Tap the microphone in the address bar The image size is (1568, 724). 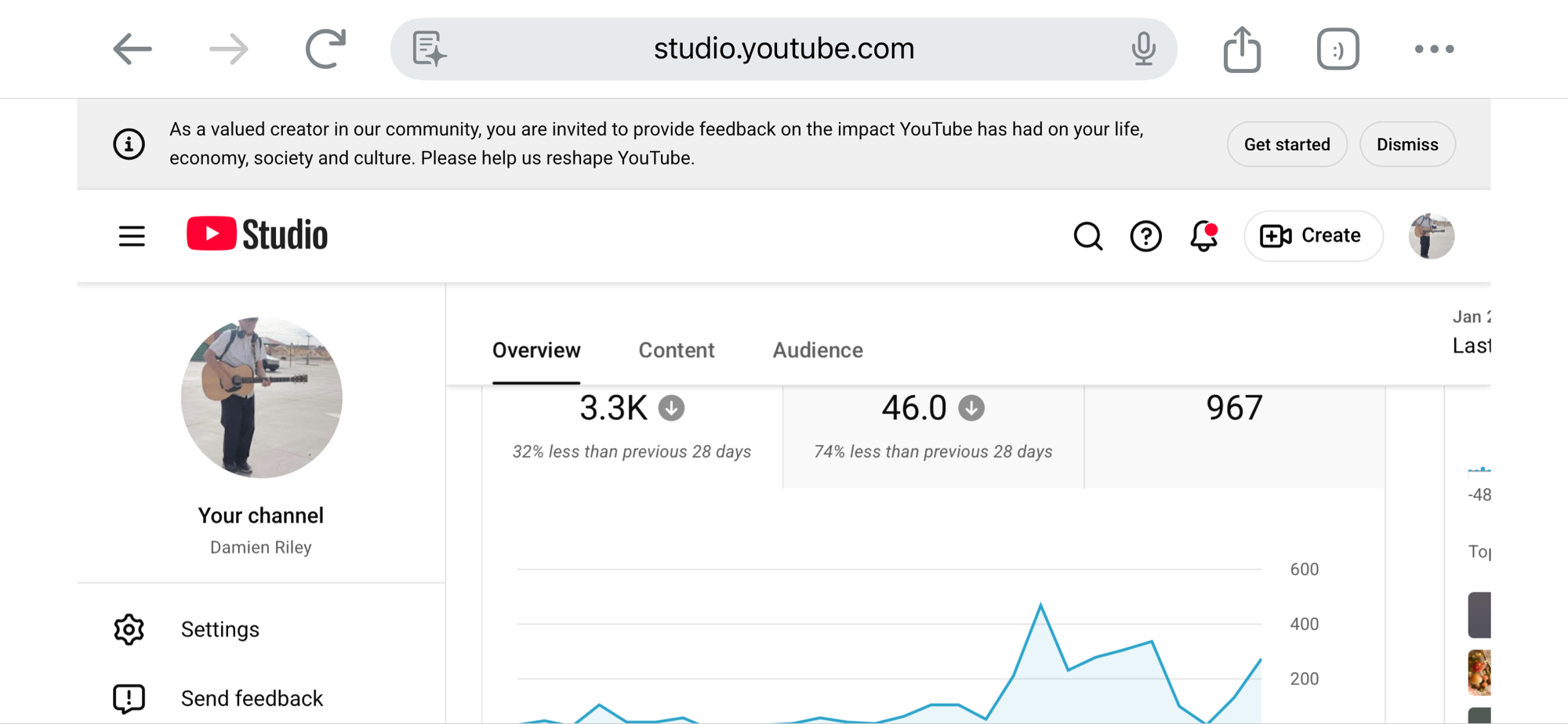(x=1143, y=49)
